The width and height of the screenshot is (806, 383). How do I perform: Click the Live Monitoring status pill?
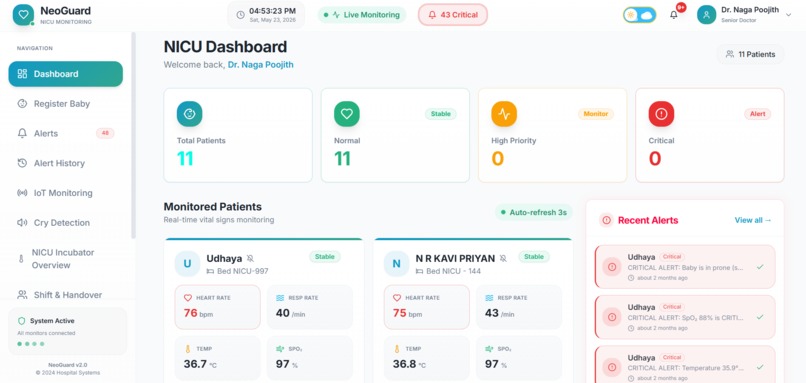pyautogui.click(x=362, y=15)
